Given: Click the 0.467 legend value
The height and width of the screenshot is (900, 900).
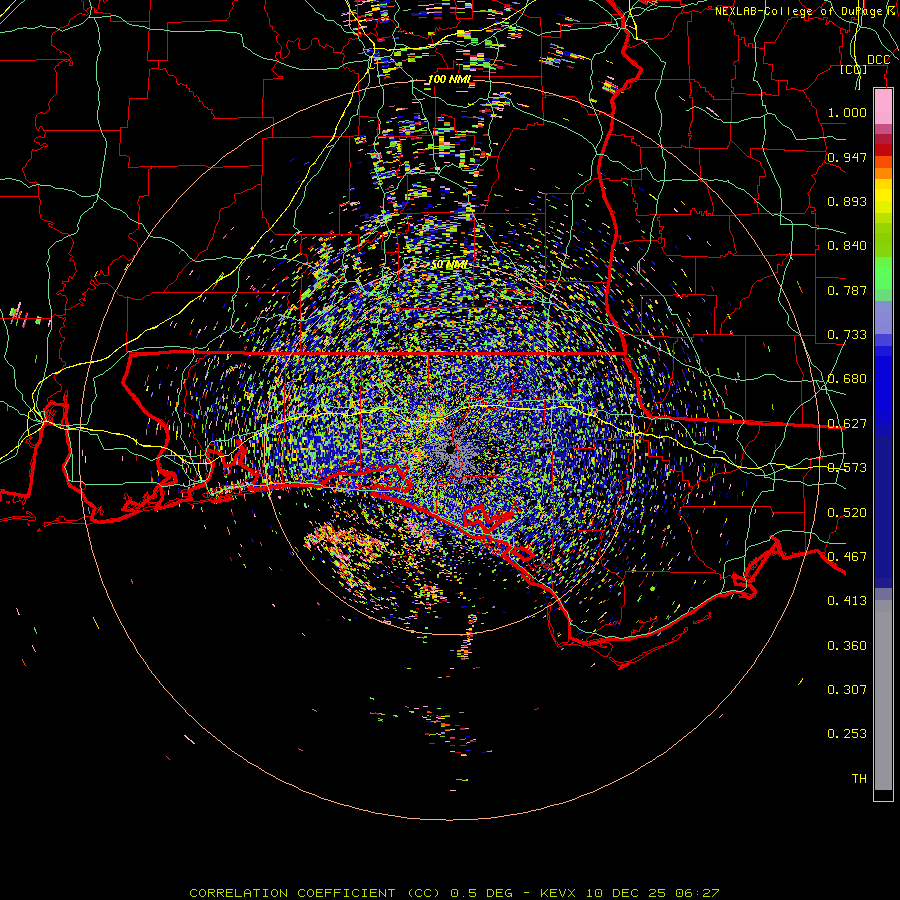Looking at the screenshot, I should (847, 557).
